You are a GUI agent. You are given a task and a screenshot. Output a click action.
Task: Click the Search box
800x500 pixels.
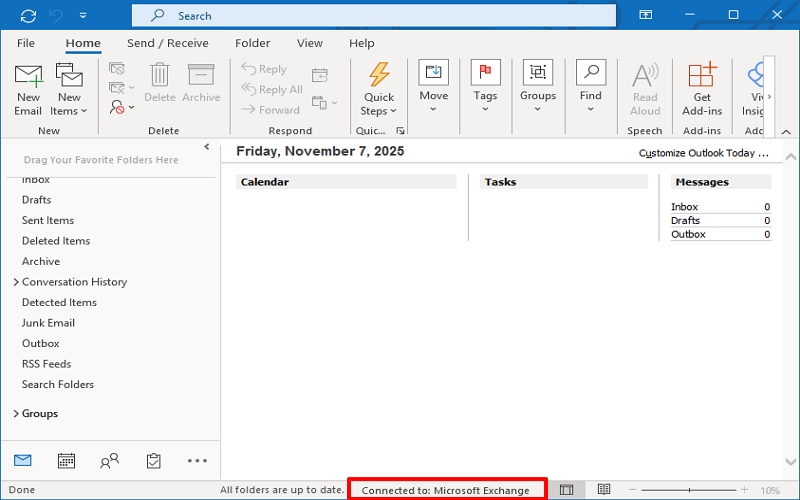tap(373, 16)
